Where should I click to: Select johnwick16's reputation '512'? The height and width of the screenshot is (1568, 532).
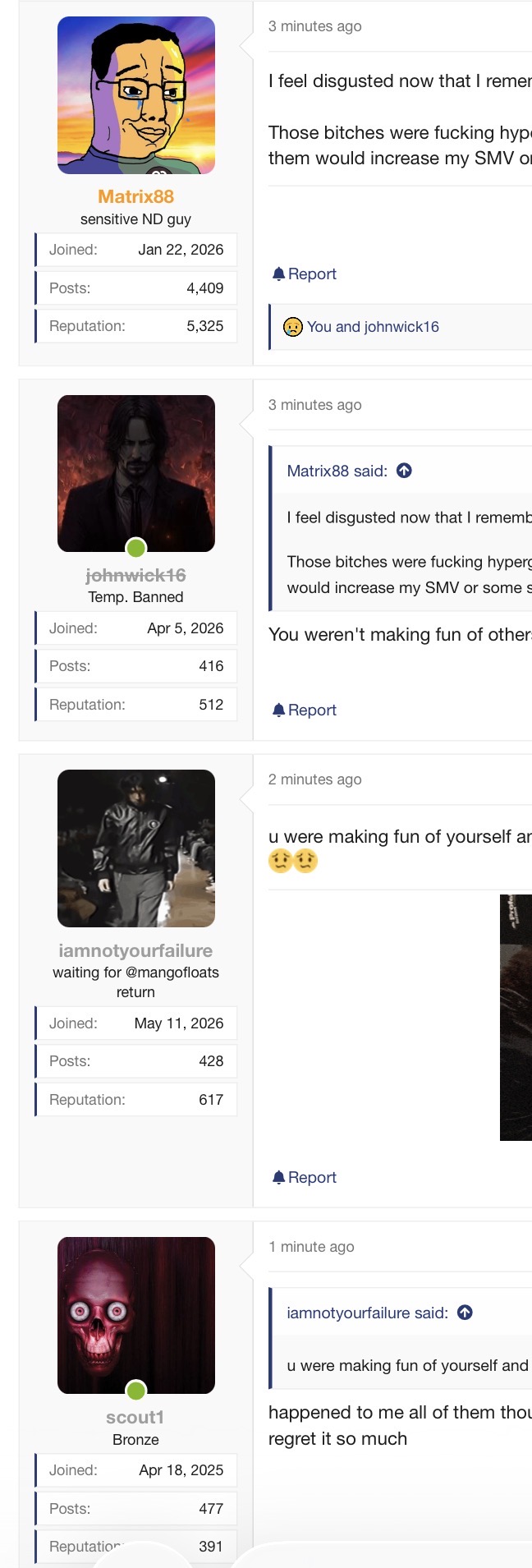click(211, 705)
